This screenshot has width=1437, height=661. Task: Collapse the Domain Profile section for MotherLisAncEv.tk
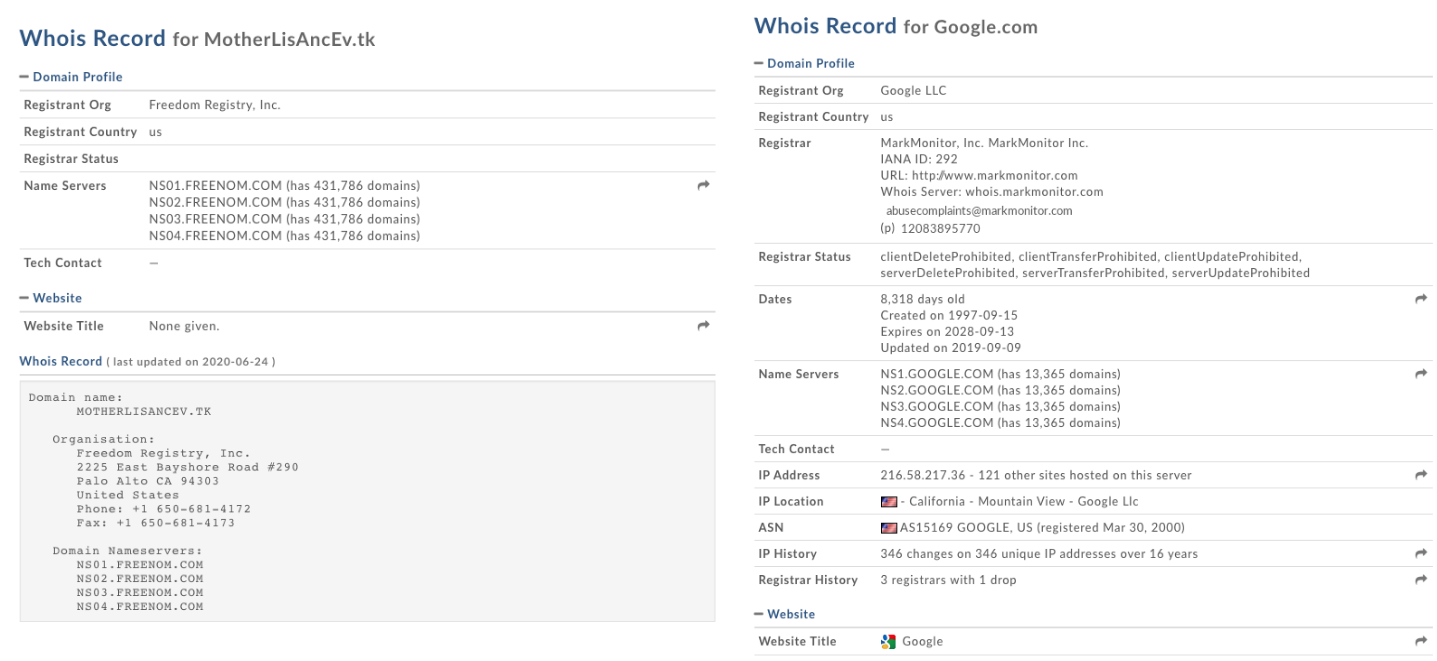[71, 77]
